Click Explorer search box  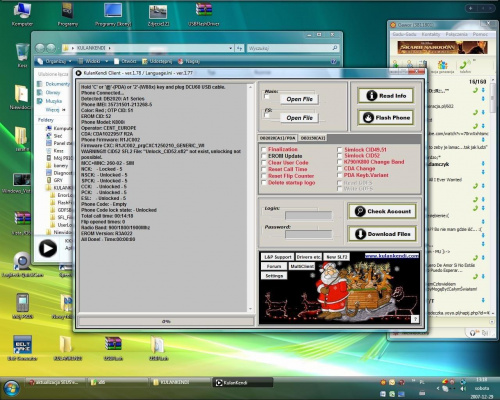click(x=293, y=48)
